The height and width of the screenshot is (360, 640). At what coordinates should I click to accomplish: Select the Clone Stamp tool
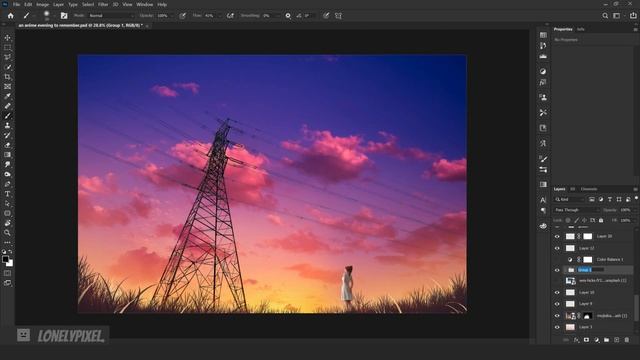7,126
